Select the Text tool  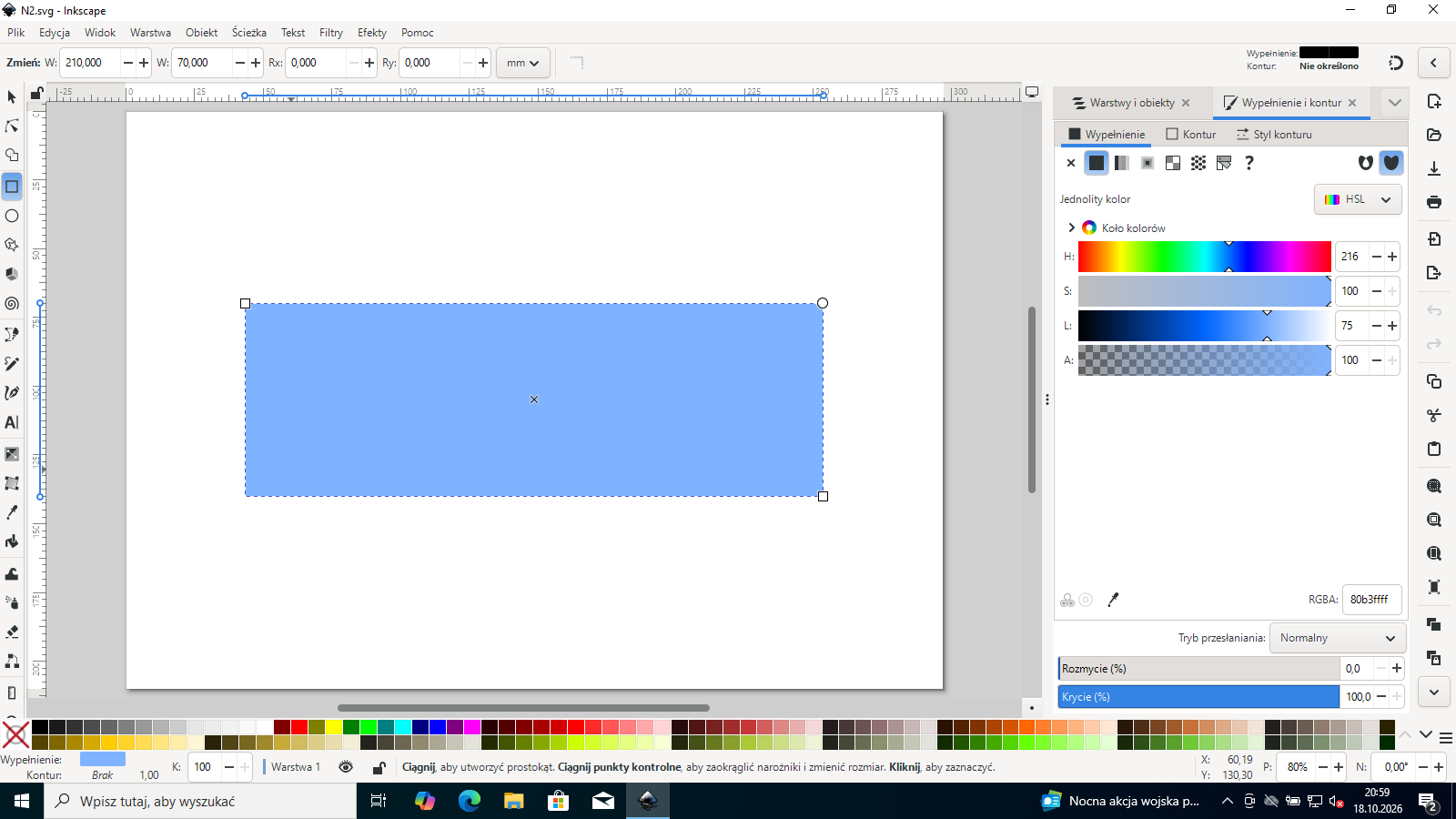[12, 422]
